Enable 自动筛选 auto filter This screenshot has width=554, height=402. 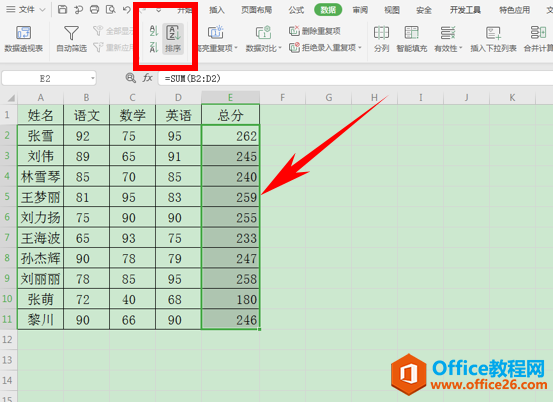tap(71, 39)
